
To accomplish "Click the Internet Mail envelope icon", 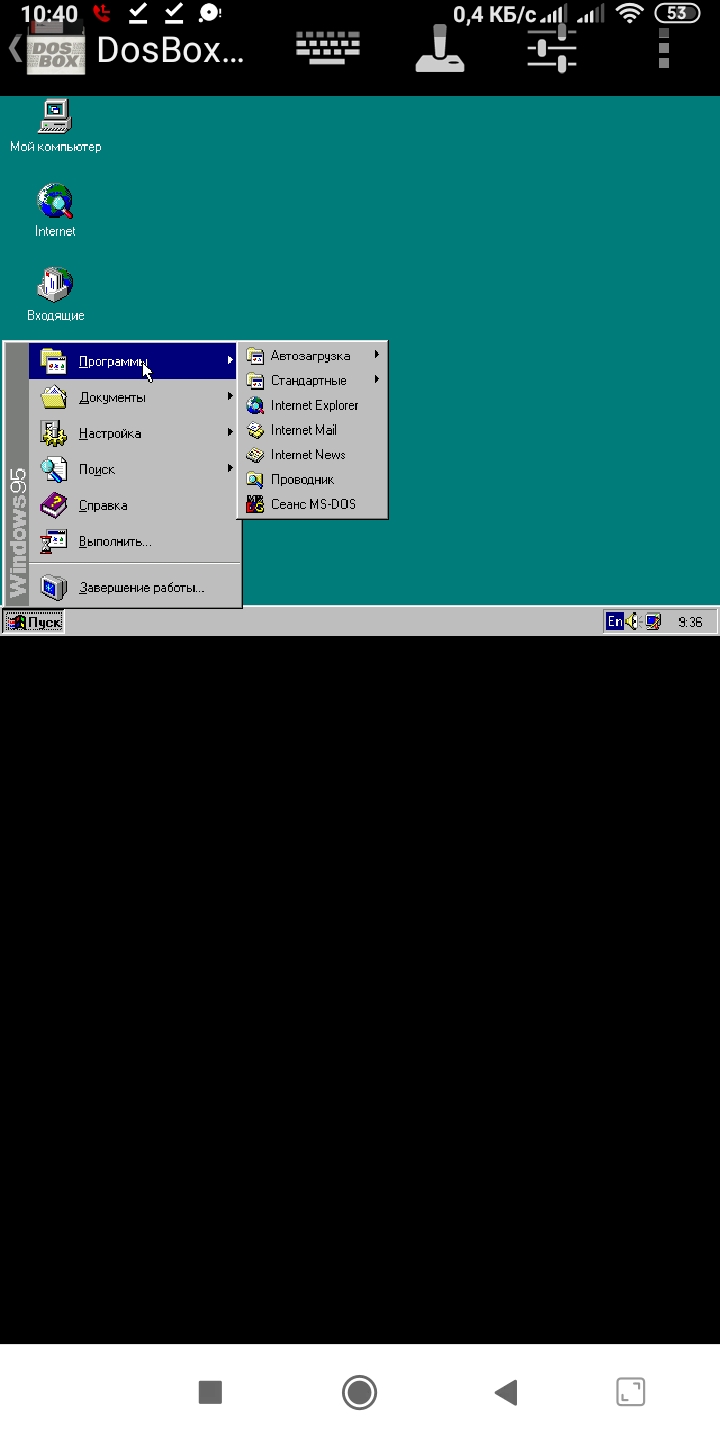I will tap(255, 430).
